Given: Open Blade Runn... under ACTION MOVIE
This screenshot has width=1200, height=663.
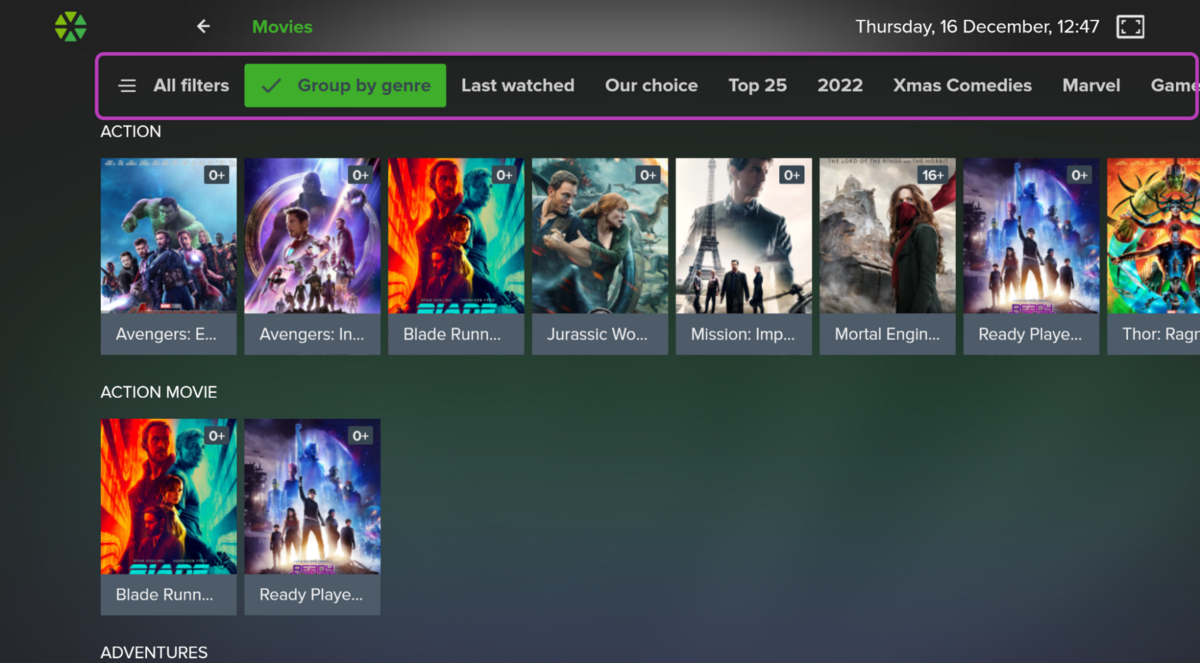Looking at the screenshot, I should coord(169,517).
